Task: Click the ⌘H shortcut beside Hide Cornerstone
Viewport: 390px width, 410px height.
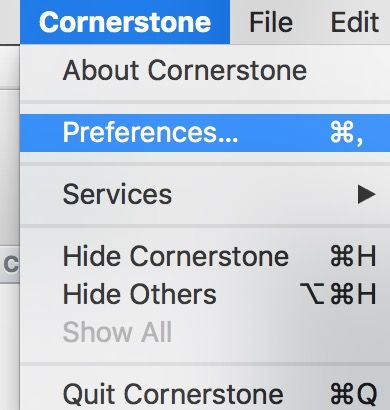Action: click(x=353, y=256)
